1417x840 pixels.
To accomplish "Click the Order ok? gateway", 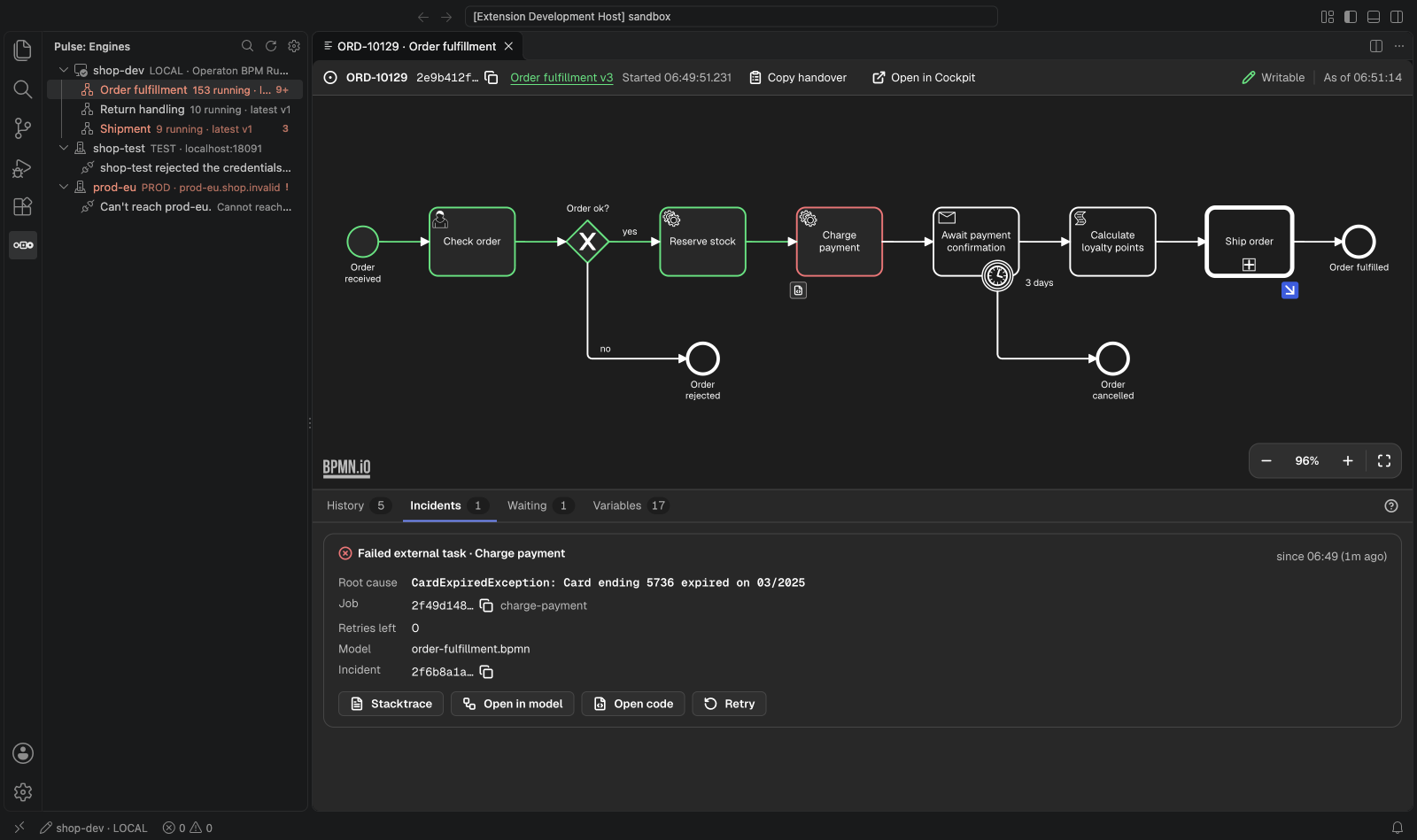I will coord(587,242).
